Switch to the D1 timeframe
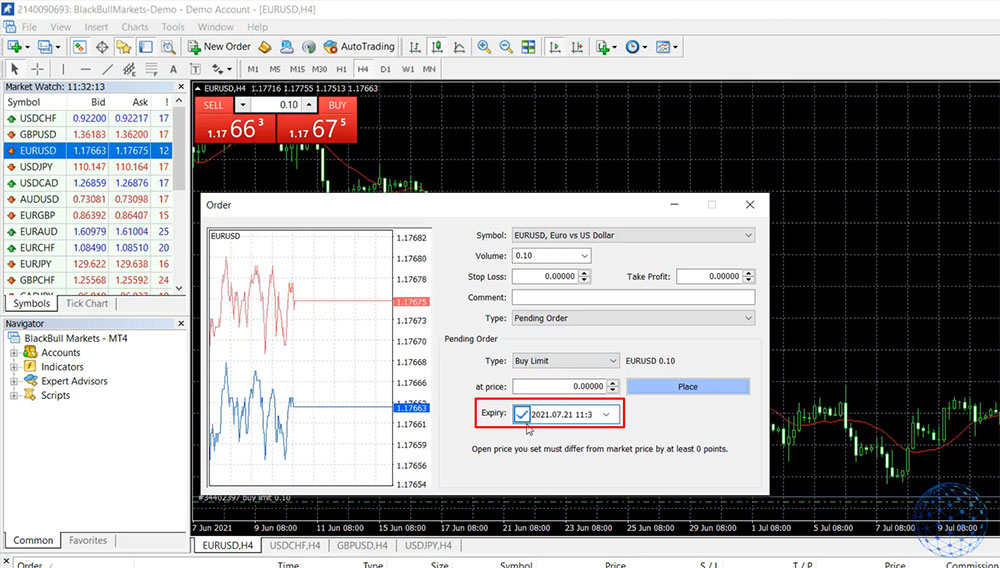This screenshot has width=1000, height=568. click(386, 69)
